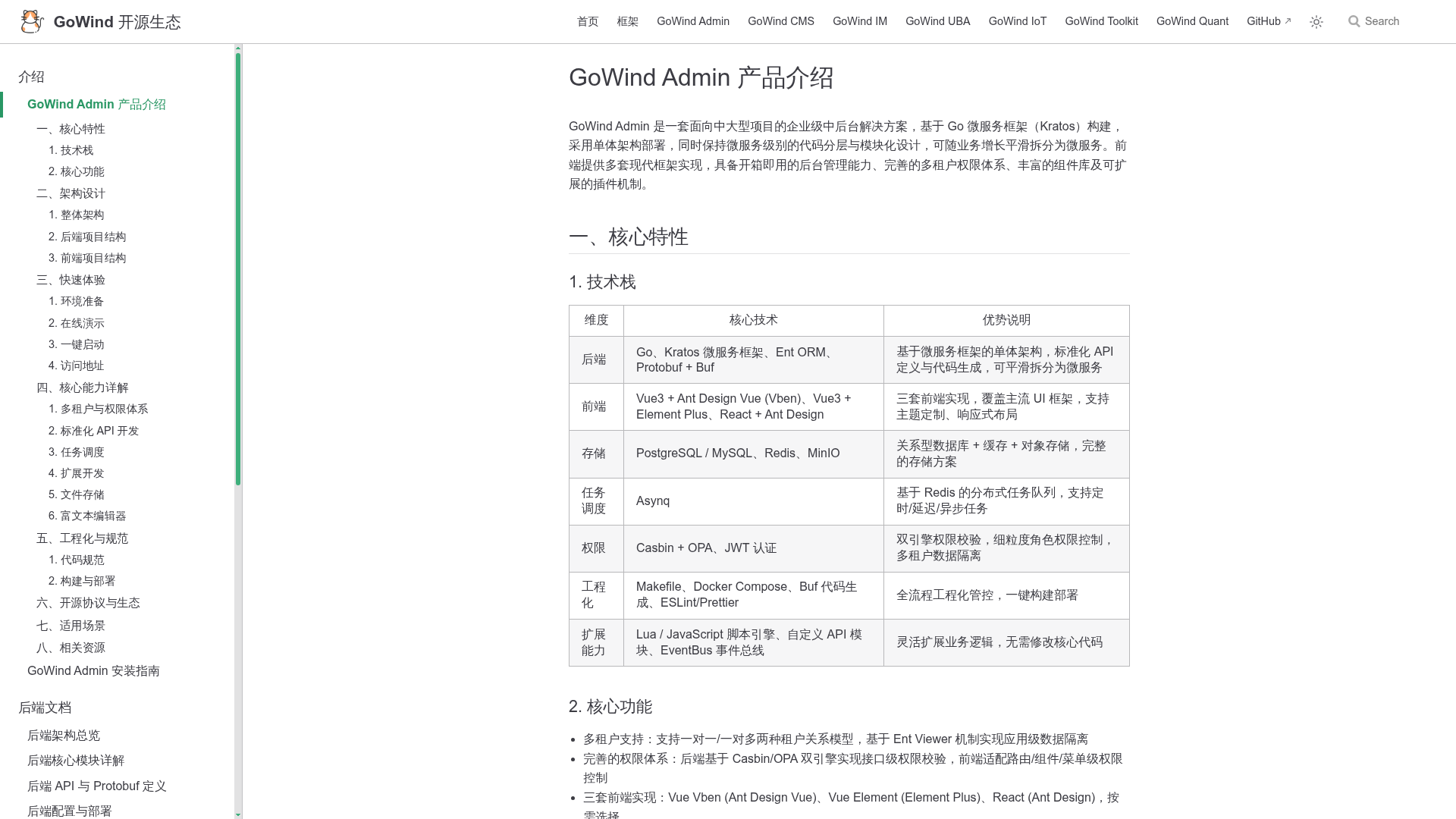Click the sidebar scrollbar down arrow
1456x819 pixels.
tap(238, 814)
